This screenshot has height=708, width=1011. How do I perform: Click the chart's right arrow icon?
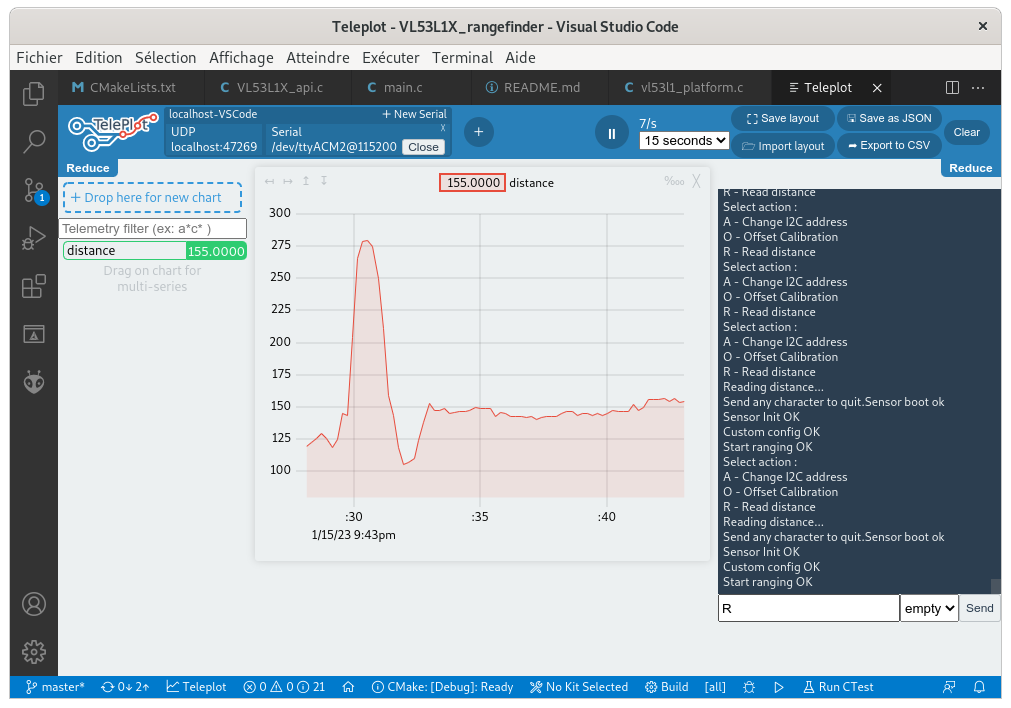click(288, 181)
